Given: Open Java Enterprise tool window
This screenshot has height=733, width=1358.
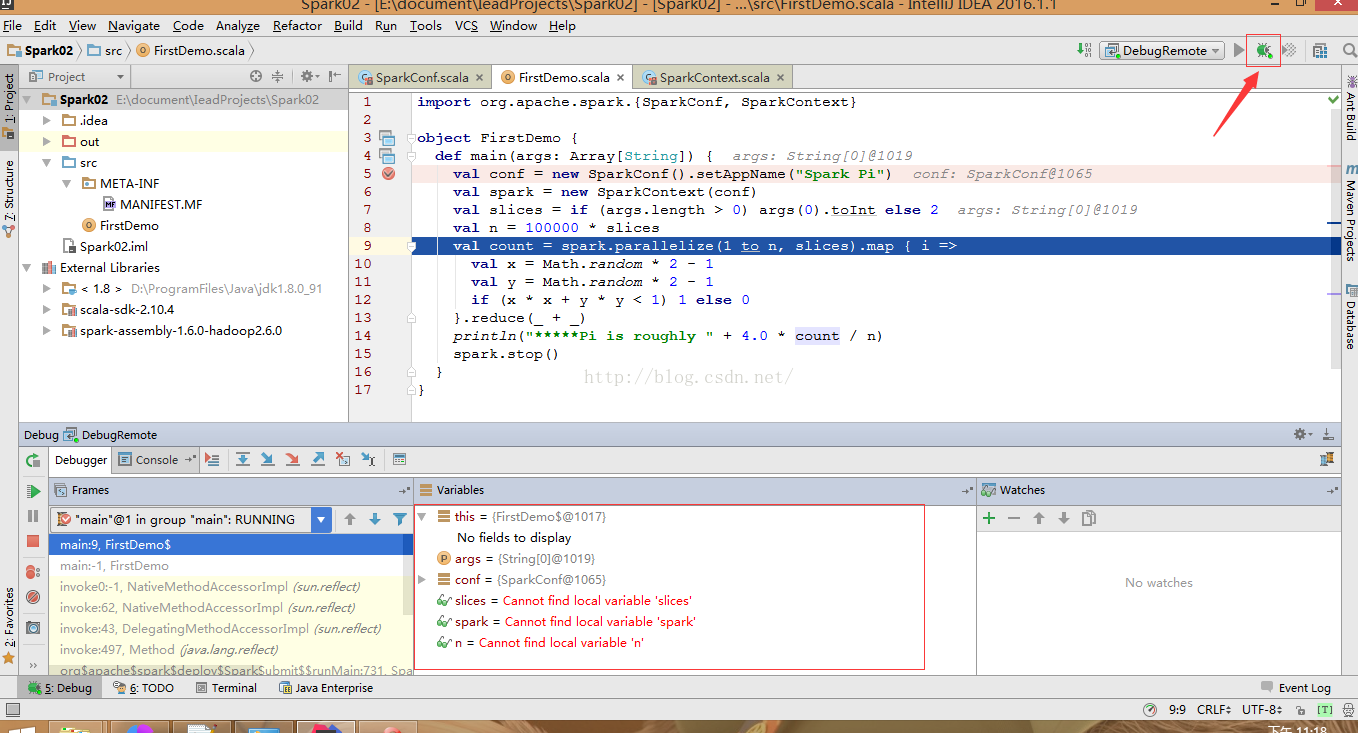Looking at the screenshot, I should (325, 688).
